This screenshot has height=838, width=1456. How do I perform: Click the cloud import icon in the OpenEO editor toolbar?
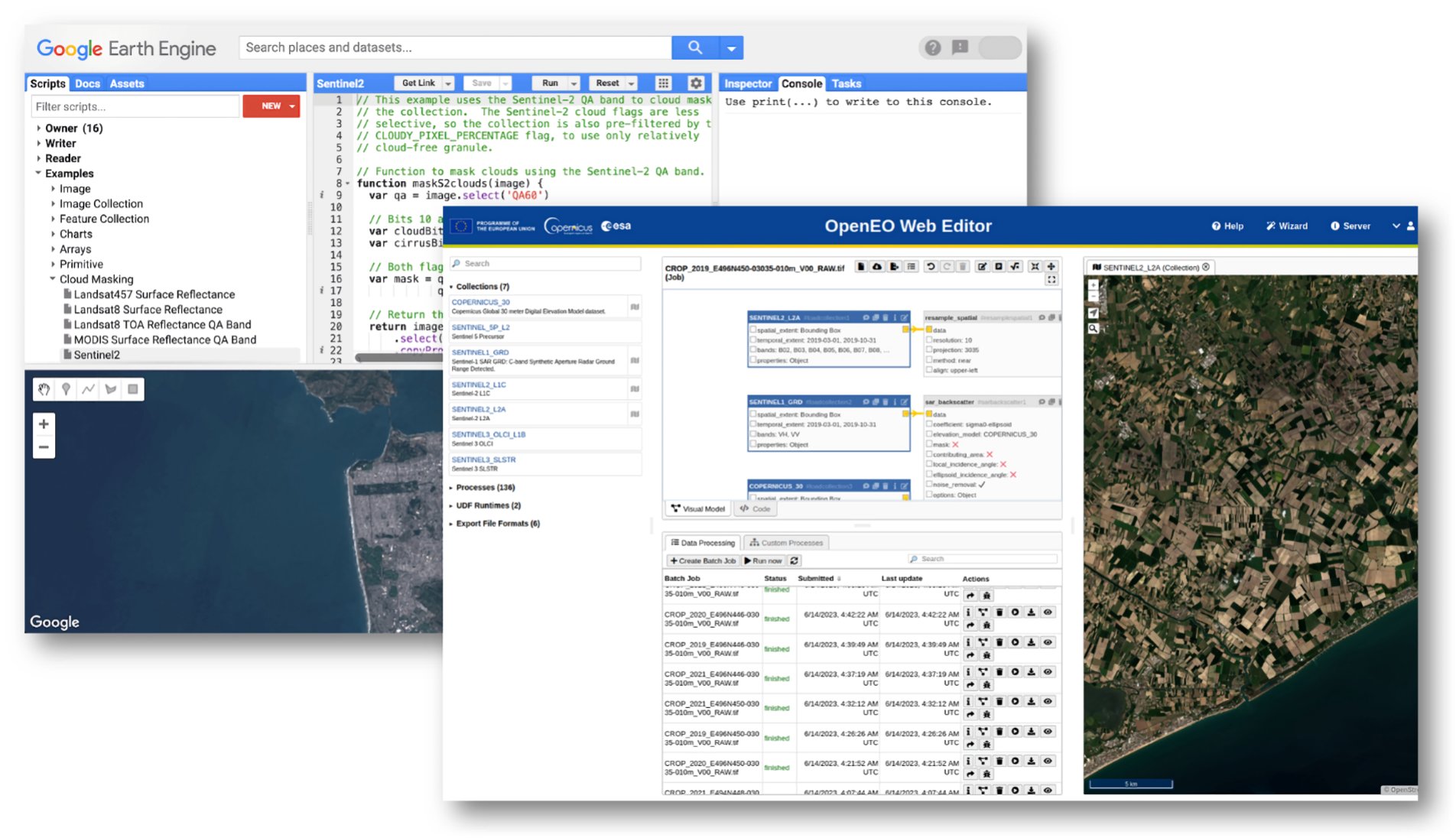tap(877, 267)
